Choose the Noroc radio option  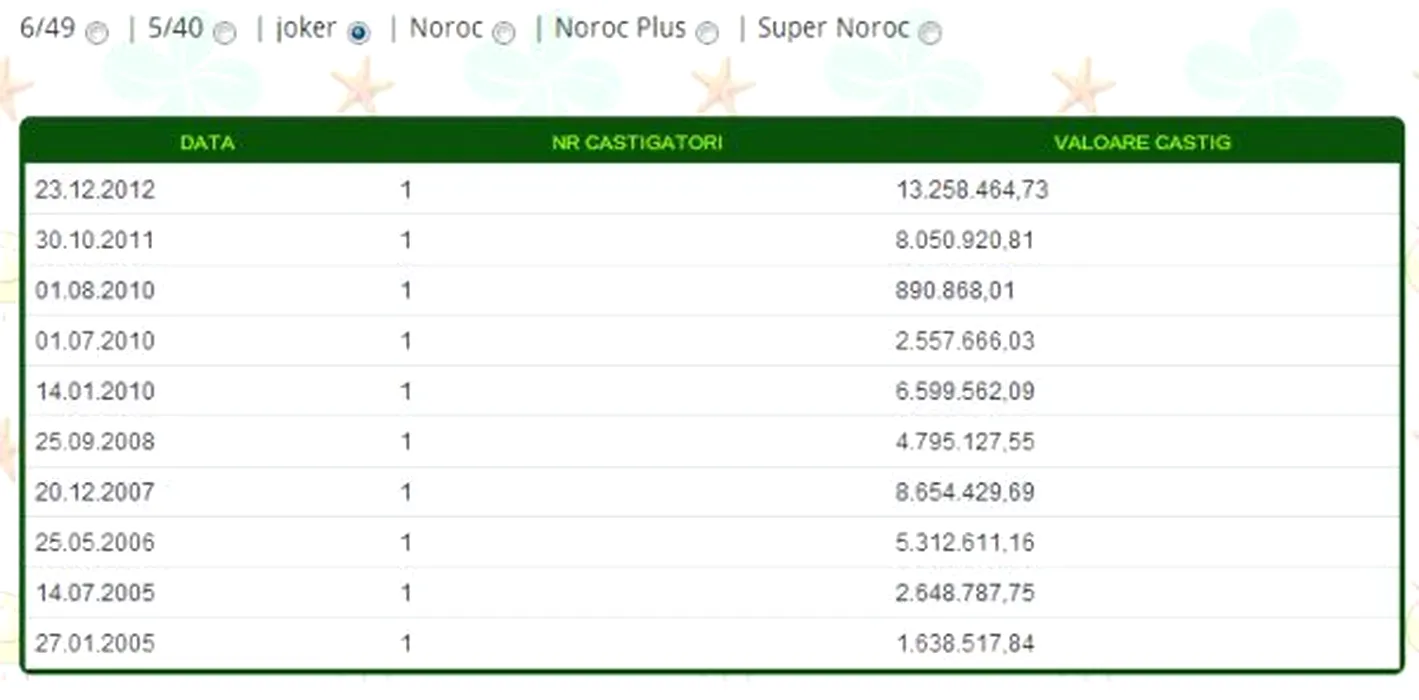[504, 33]
